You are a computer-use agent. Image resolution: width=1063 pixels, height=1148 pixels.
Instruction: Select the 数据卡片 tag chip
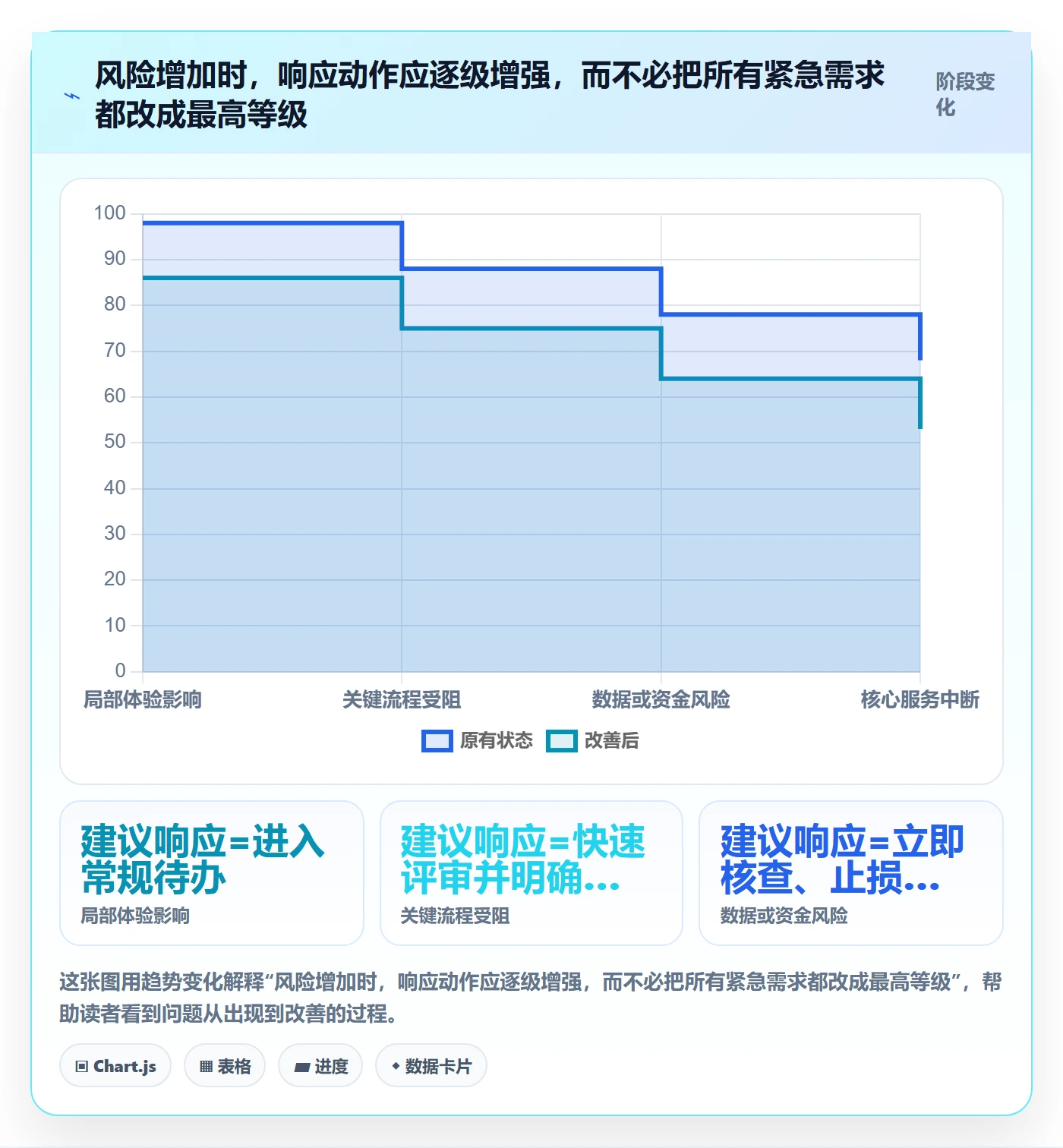pyautogui.click(x=431, y=1066)
